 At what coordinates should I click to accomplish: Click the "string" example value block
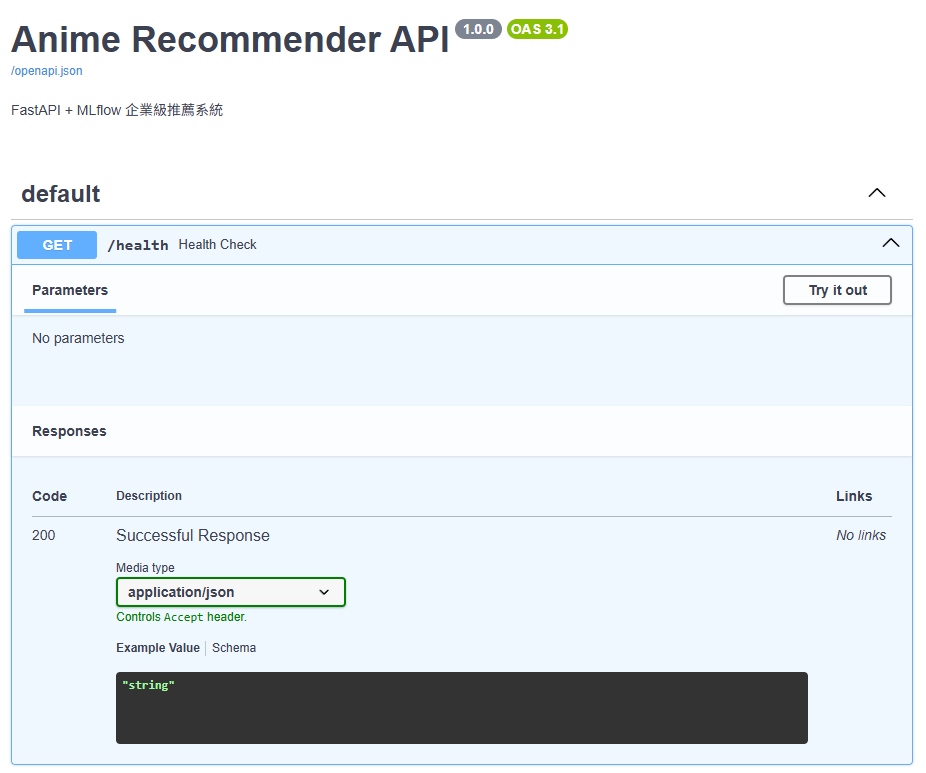pos(462,708)
